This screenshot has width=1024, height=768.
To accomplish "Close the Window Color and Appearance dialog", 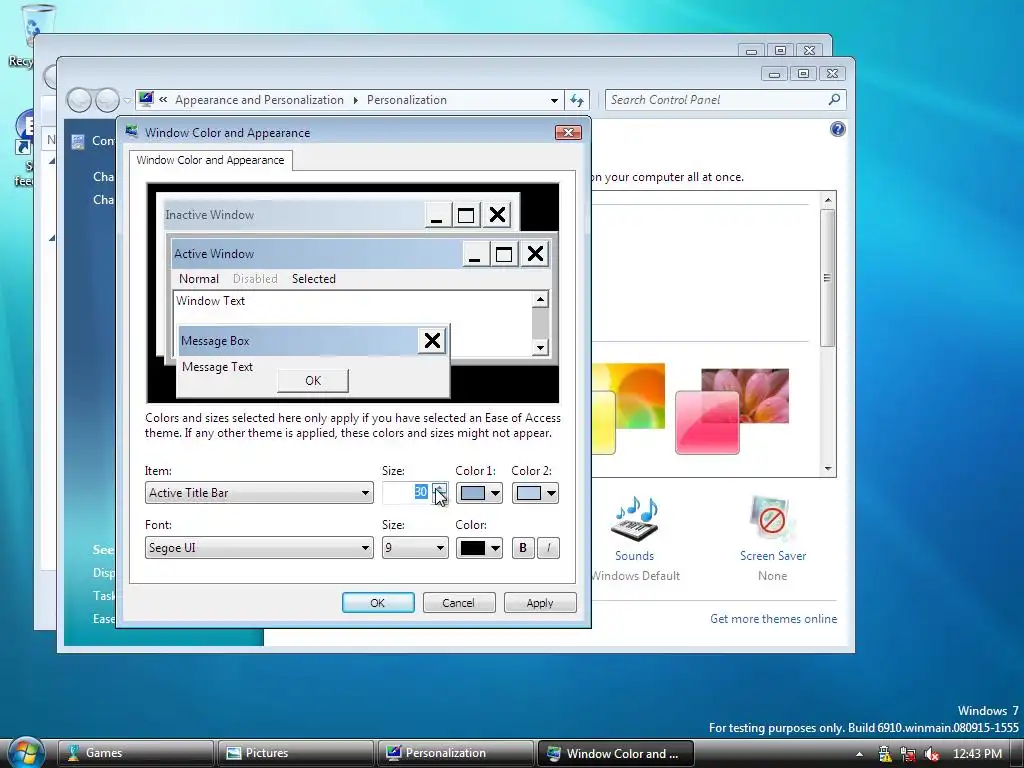I will (568, 133).
